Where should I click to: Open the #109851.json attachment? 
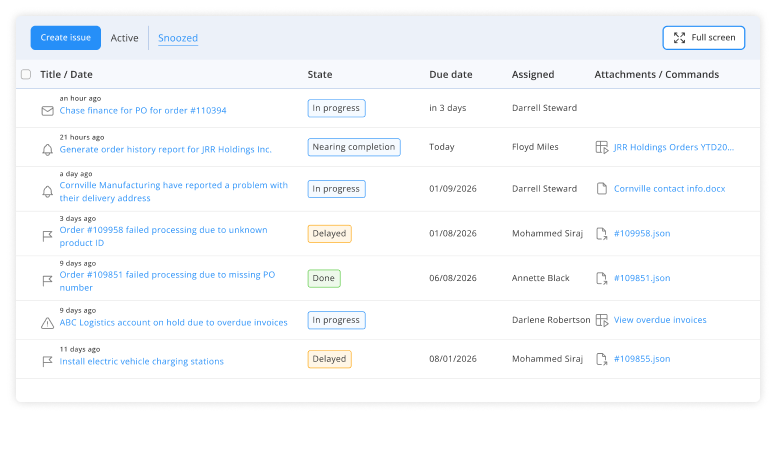click(642, 278)
